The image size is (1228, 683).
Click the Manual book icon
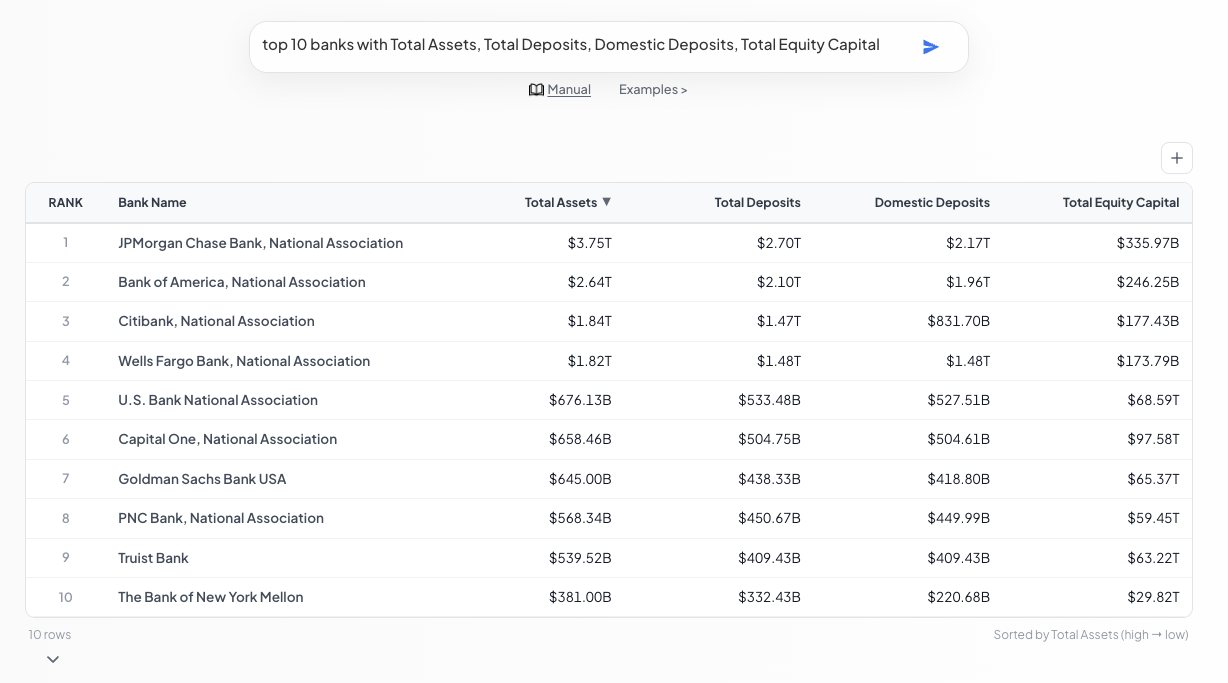point(536,90)
